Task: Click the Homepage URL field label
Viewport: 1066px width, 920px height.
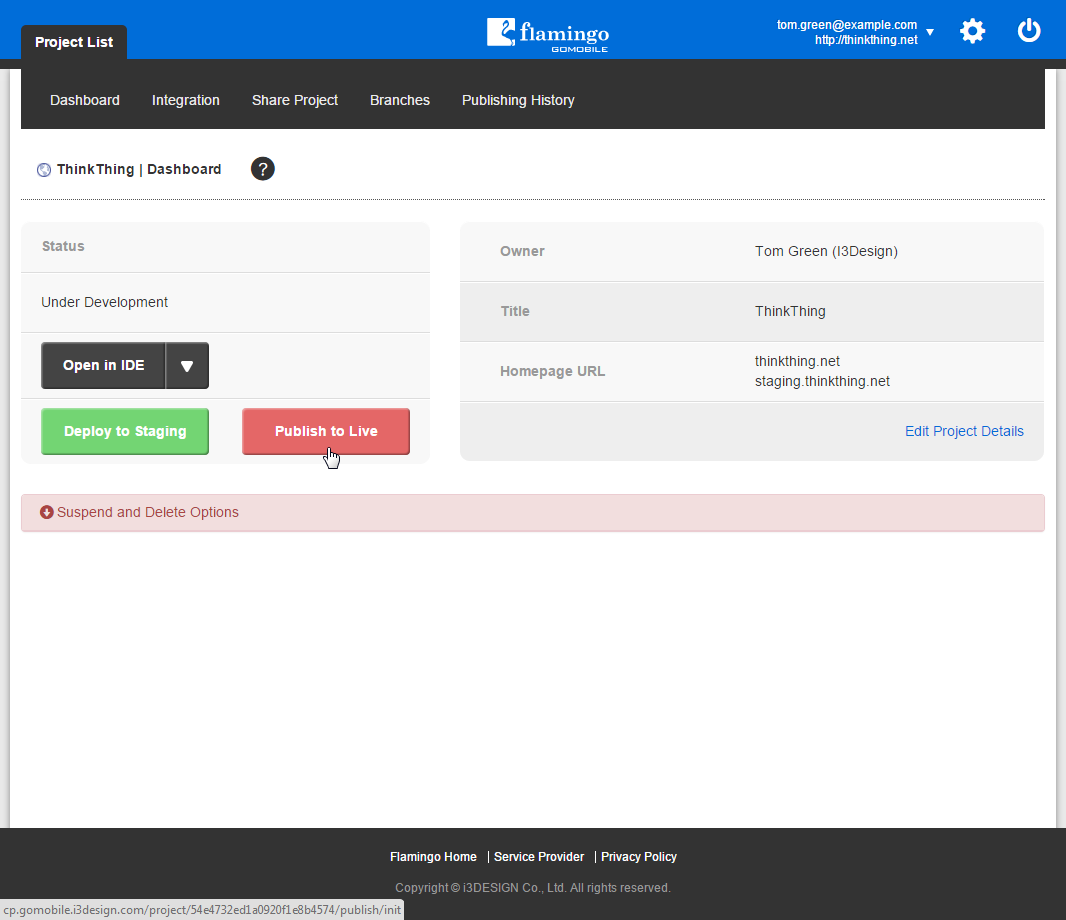Action: pyautogui.click(x=552, y=372)
